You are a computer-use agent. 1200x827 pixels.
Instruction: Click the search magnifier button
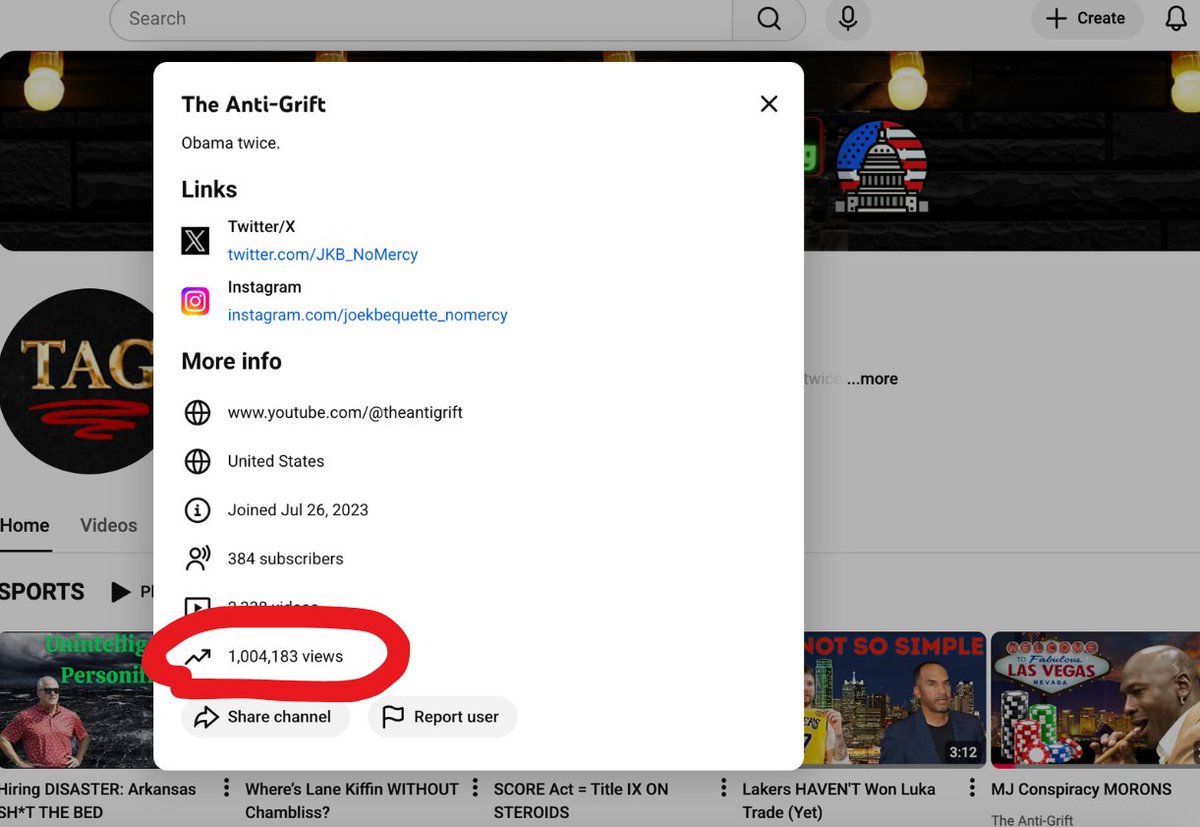click(x=768, y=19)
